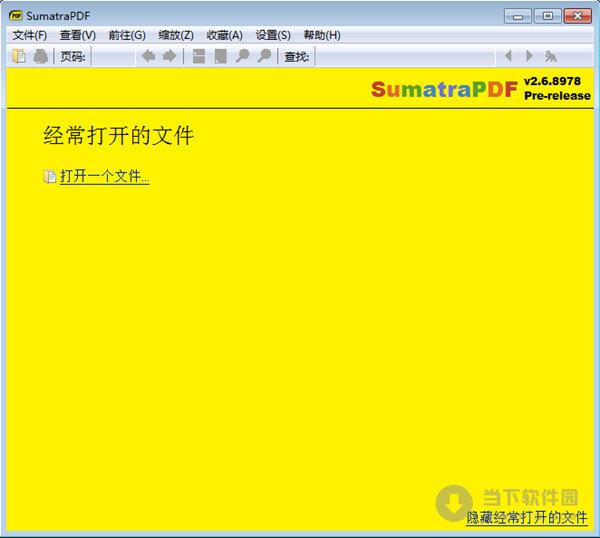Open the 查看(V) menu
Image resolution: width=600 pixels, height=538 pixels.
78,36
